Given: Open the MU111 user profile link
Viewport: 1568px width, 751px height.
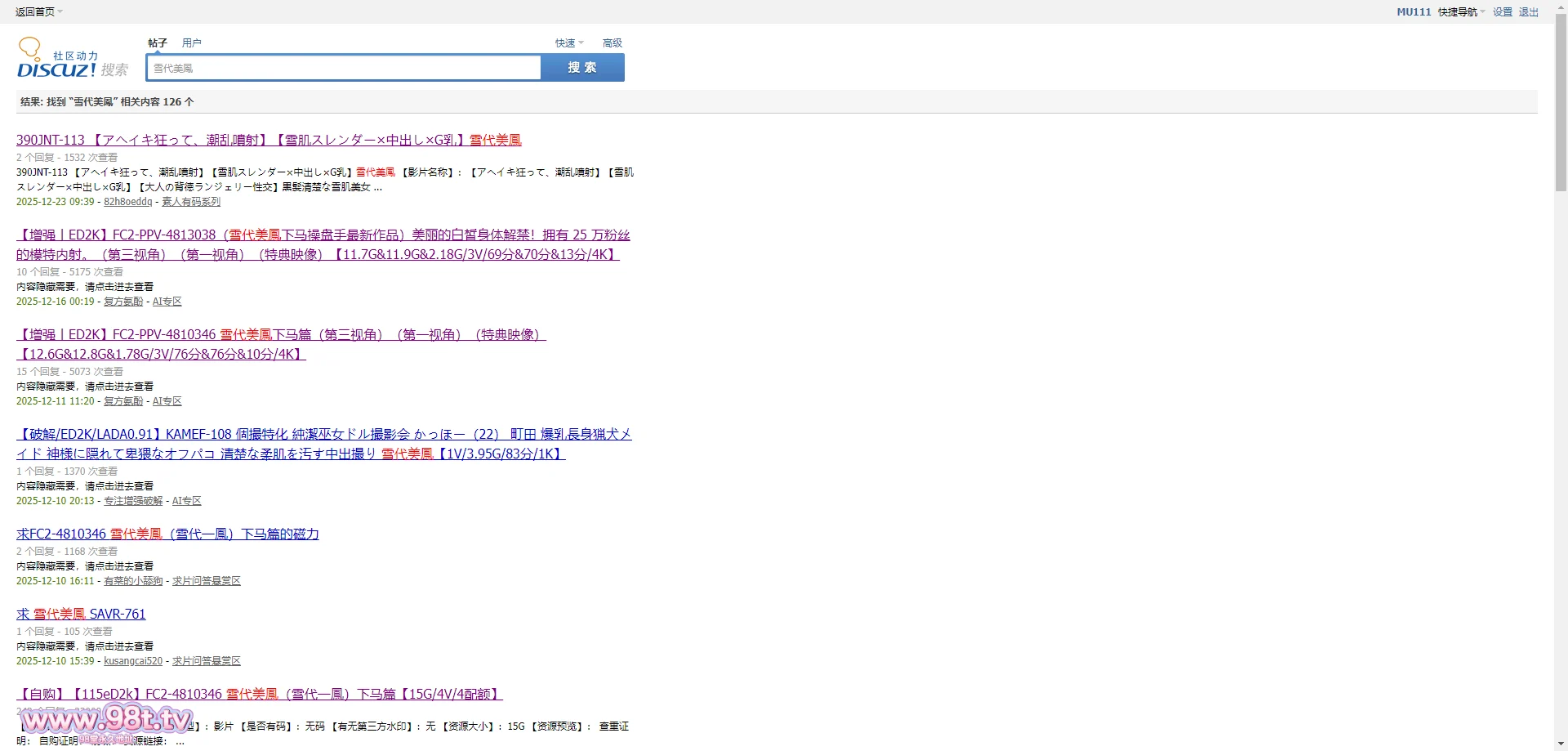Looking at the screenshot, I should pos(1413,11).
